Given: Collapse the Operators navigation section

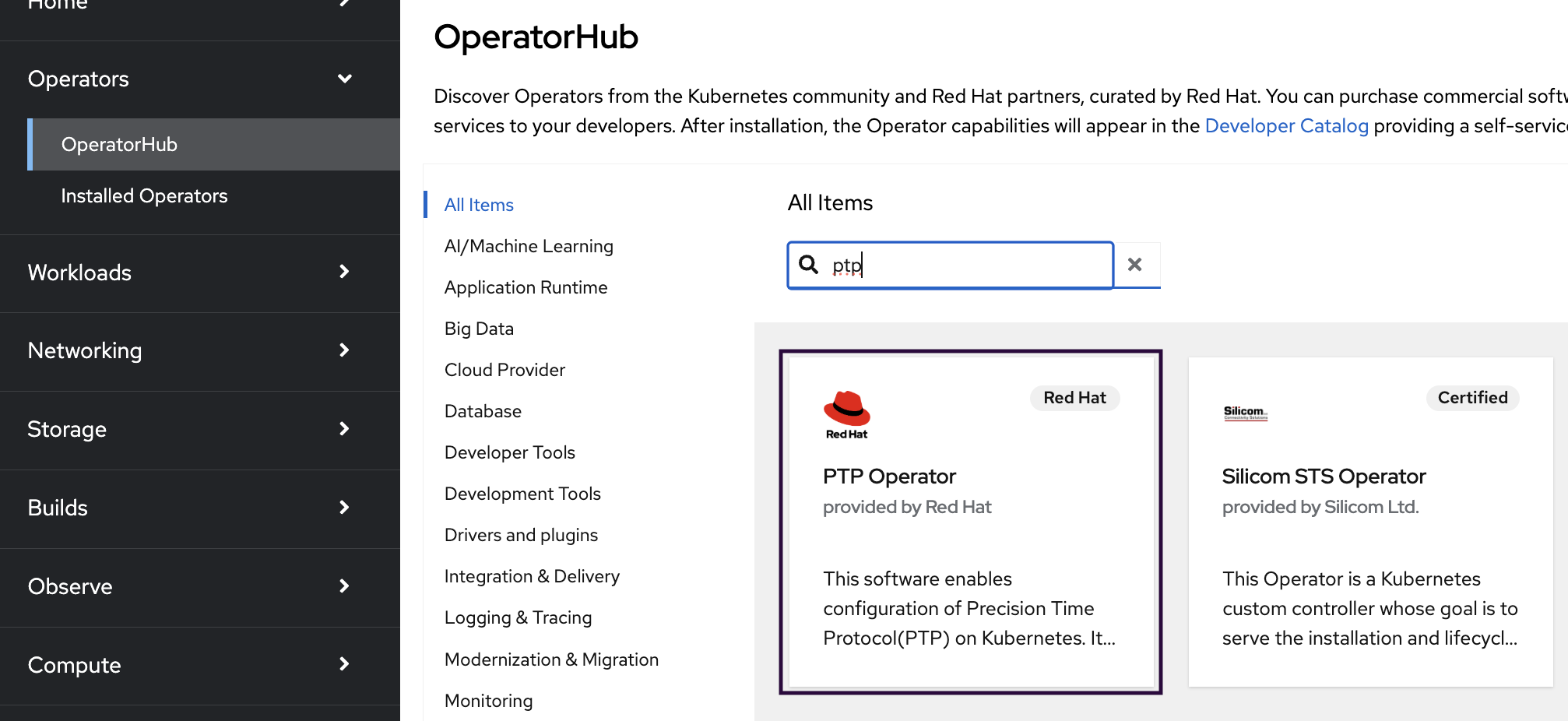Looking at the screenshot, I should pyautogui.click(x=344, y=79).
